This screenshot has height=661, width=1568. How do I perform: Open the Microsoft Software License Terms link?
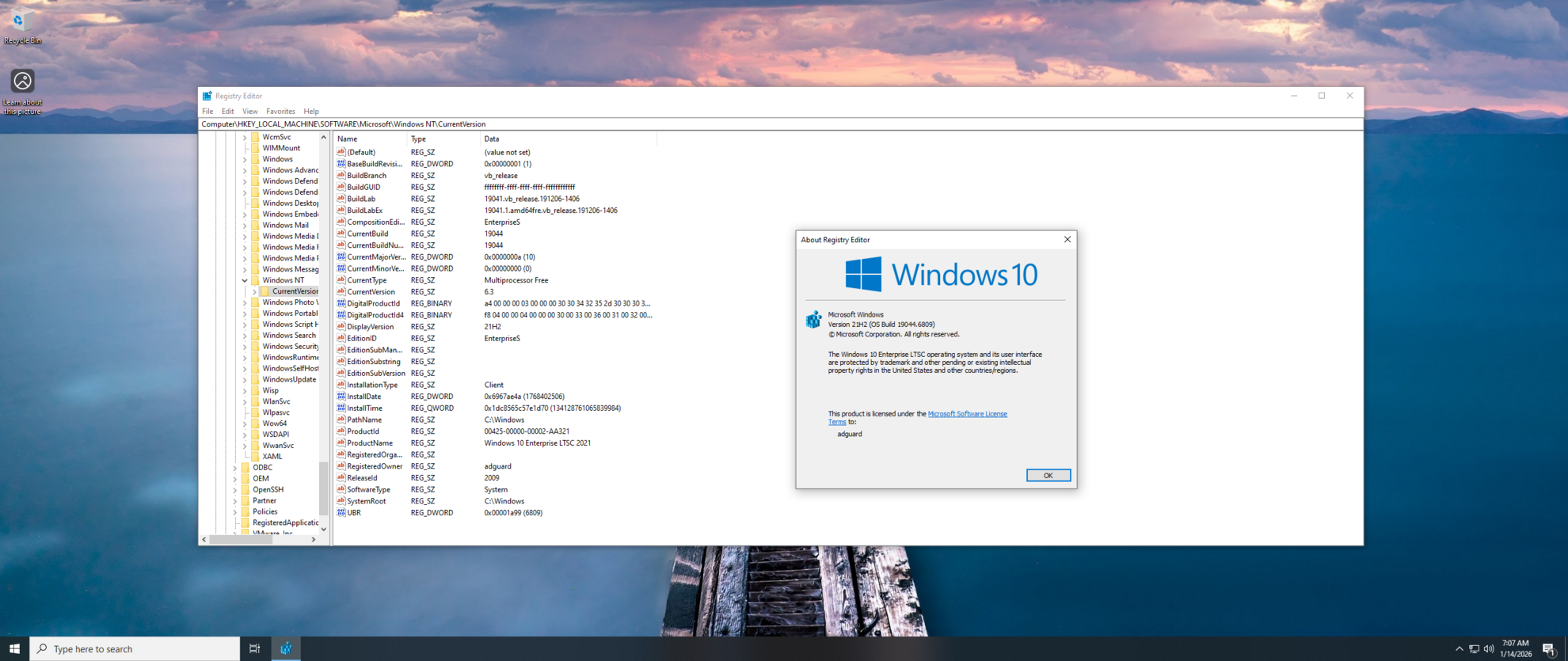pos(966,414)
